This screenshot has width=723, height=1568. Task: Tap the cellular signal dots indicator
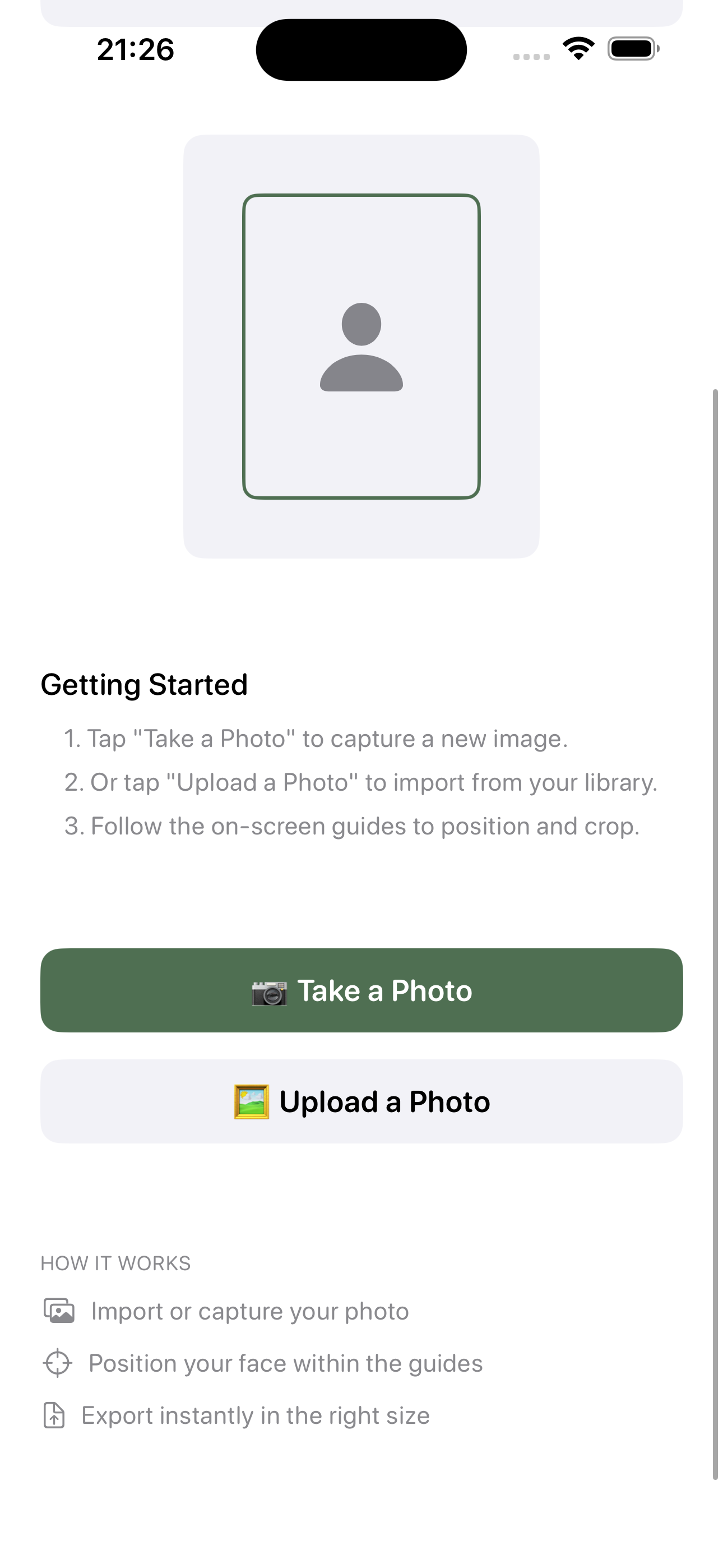pos(531,57)
